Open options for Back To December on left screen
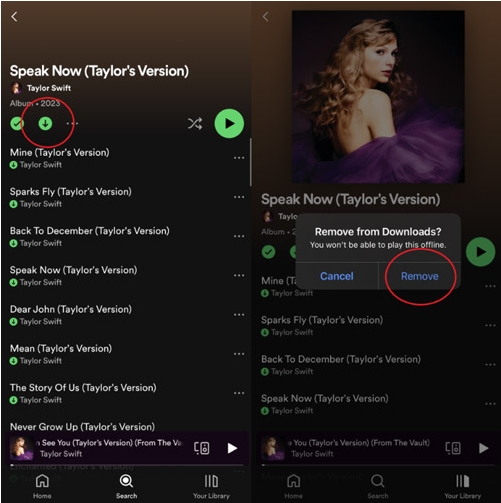 239,236
